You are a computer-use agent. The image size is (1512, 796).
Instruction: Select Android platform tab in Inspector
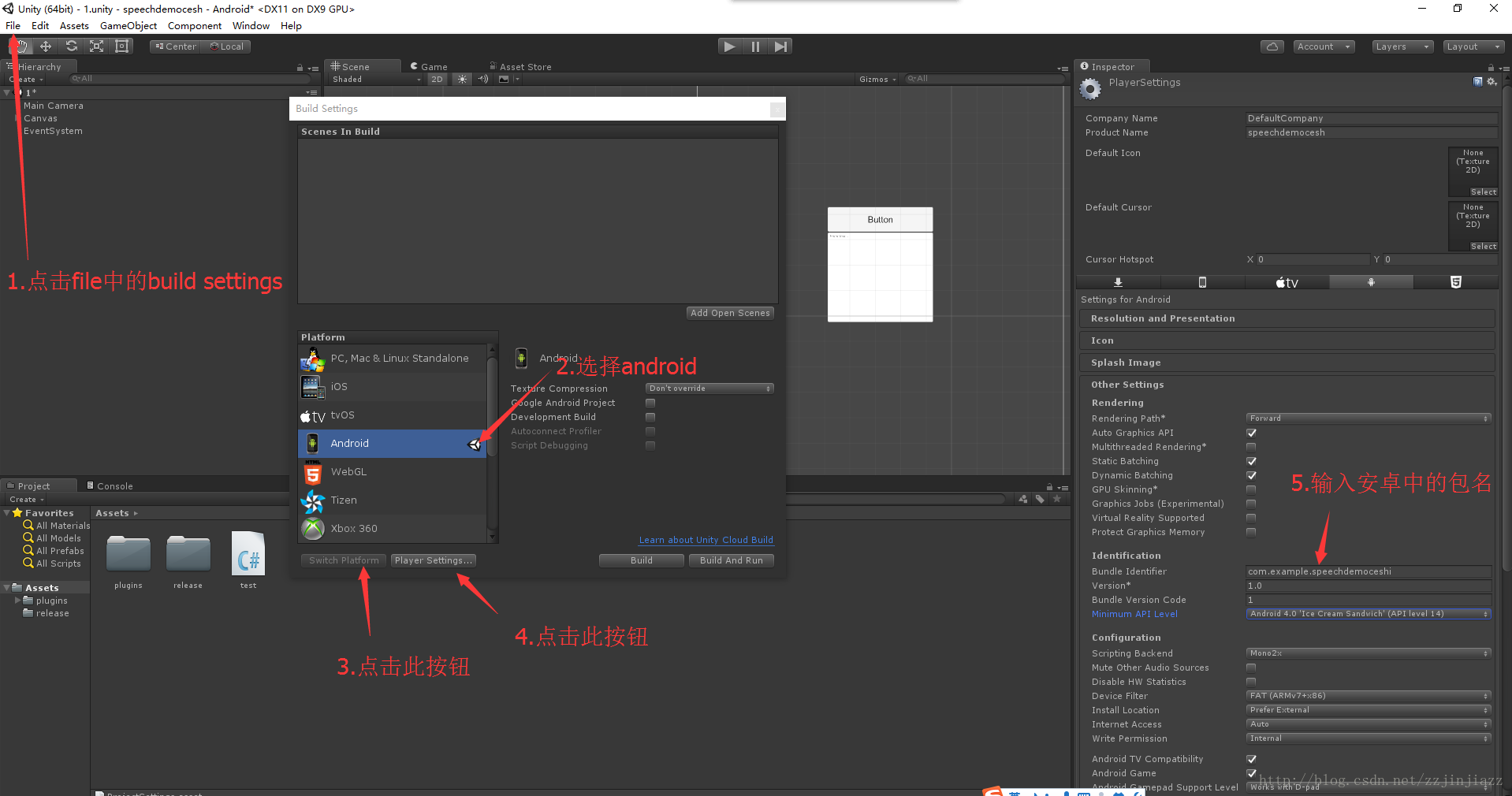(1371, 282)
